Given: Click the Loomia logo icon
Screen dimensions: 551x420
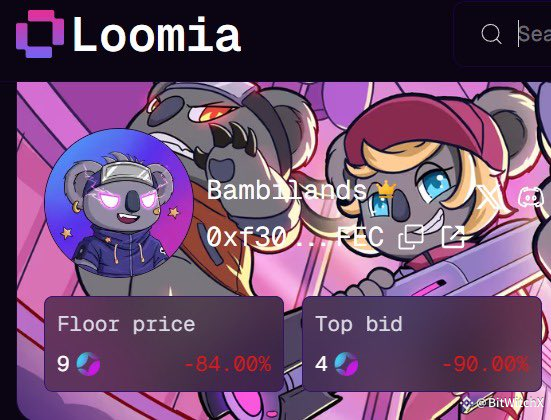Looking at the screenshot, I should (x=40, y=34).
